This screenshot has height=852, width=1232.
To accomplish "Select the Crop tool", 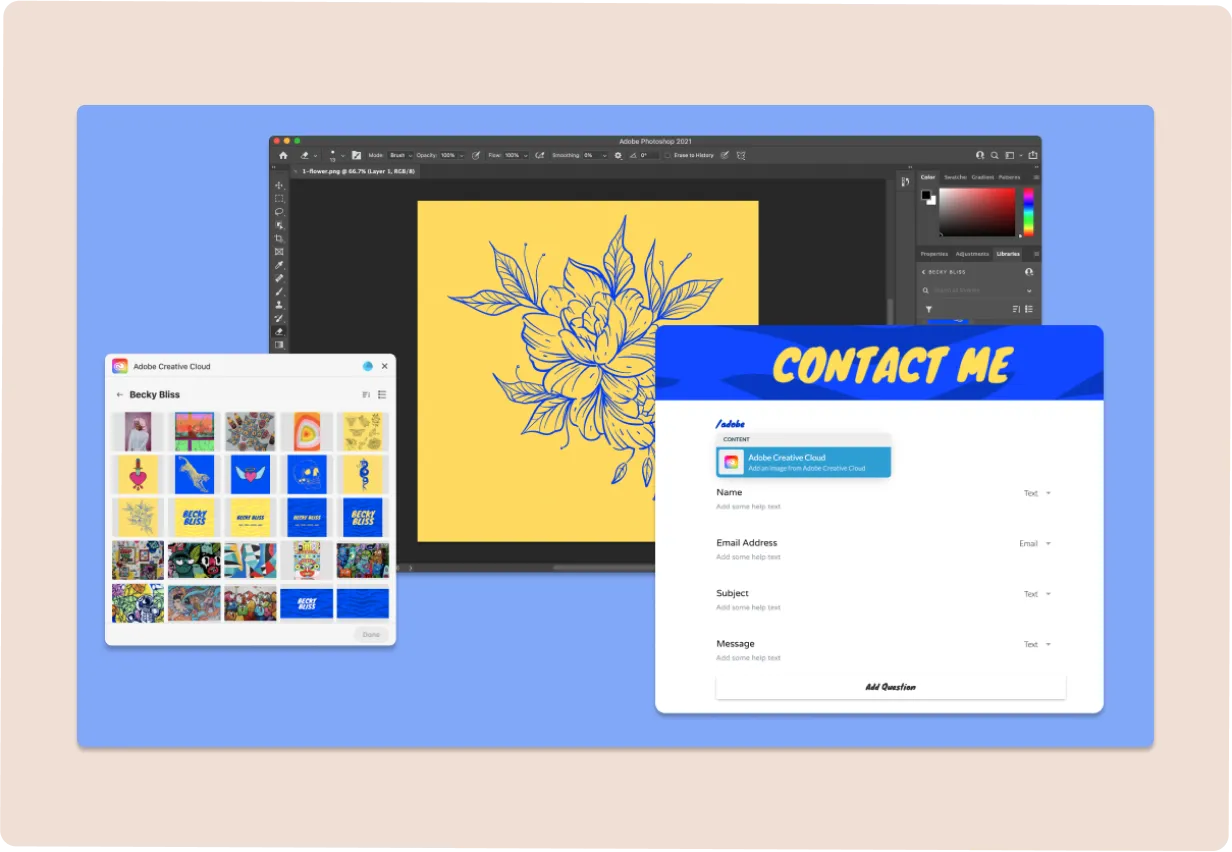I will click(x=280, y=238).
